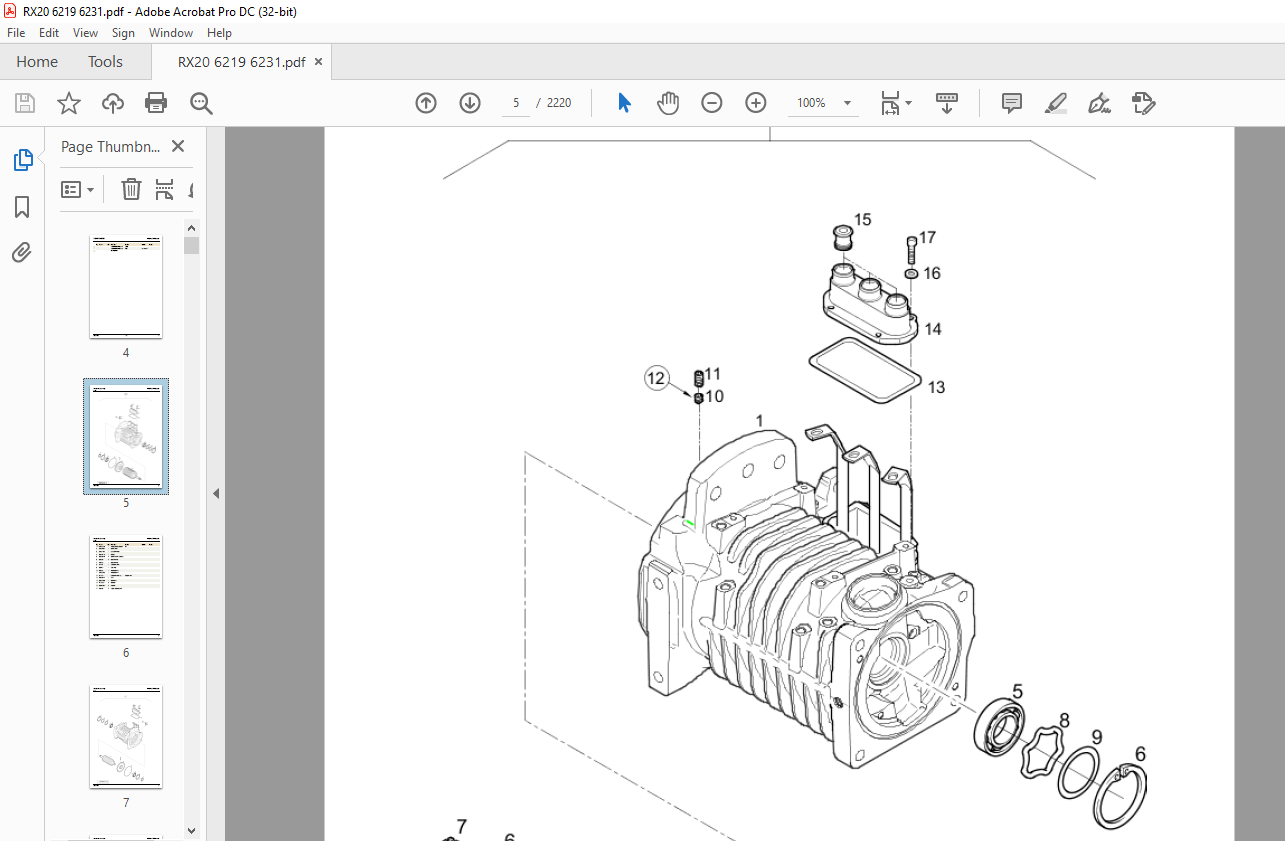Open the sign document fountain pen tool
Viewport: 1285px width, 841px height.
pyautogui.click(x=1100, y=103)
